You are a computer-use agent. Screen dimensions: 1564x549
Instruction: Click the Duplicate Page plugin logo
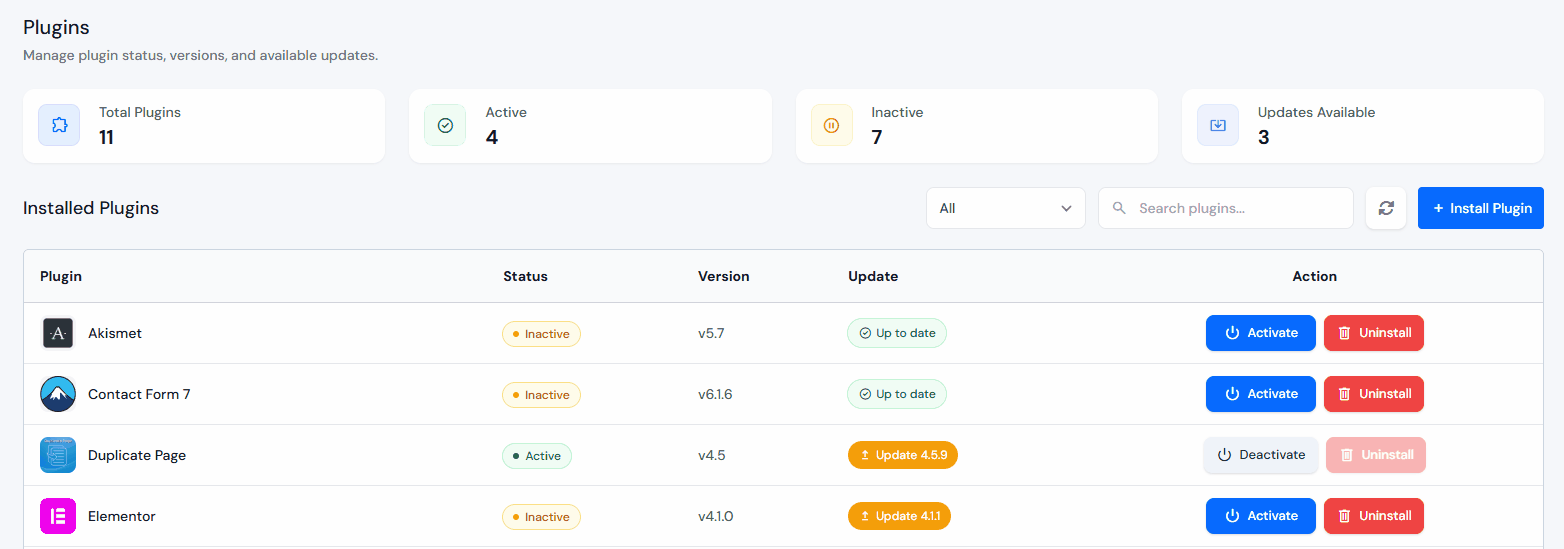(58, 455)
